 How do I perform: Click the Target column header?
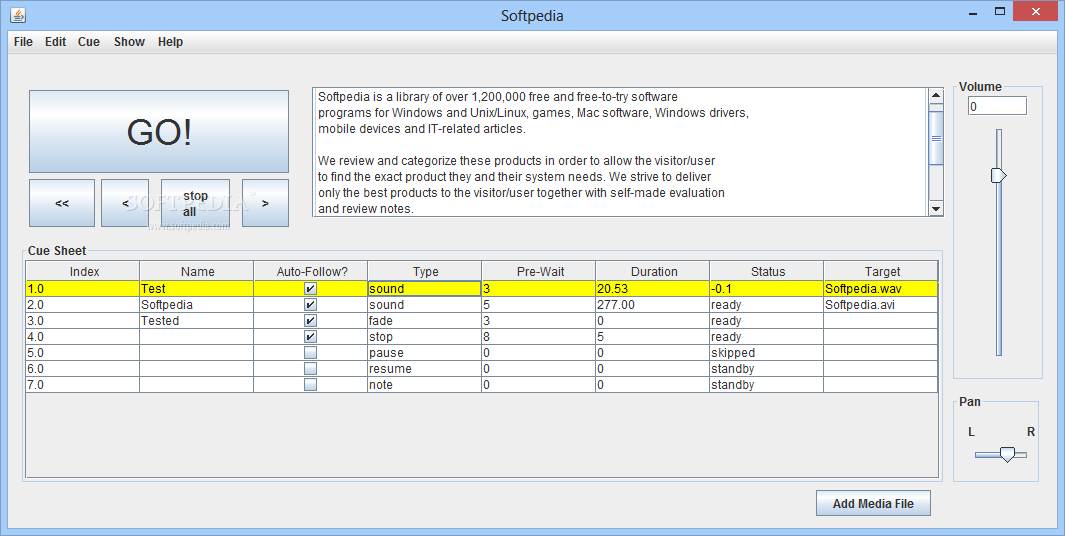tap(882, 272)
